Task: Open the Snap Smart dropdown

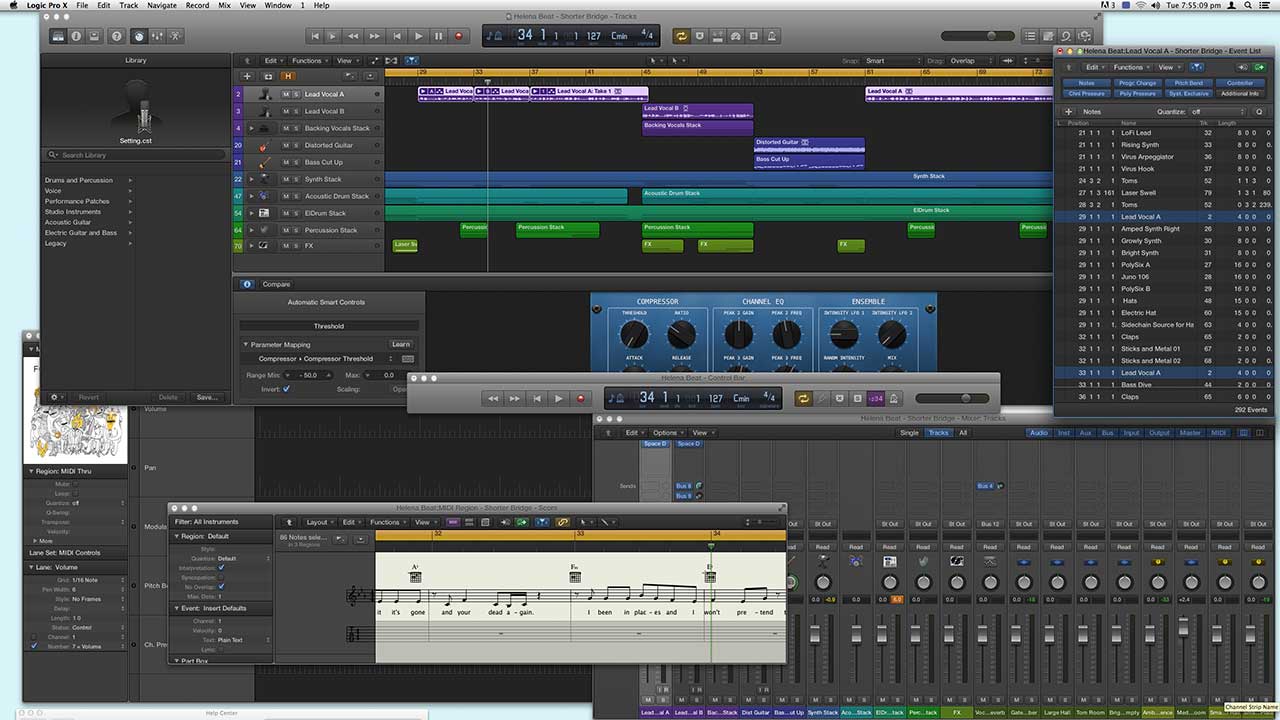Action: coord(890,61)
